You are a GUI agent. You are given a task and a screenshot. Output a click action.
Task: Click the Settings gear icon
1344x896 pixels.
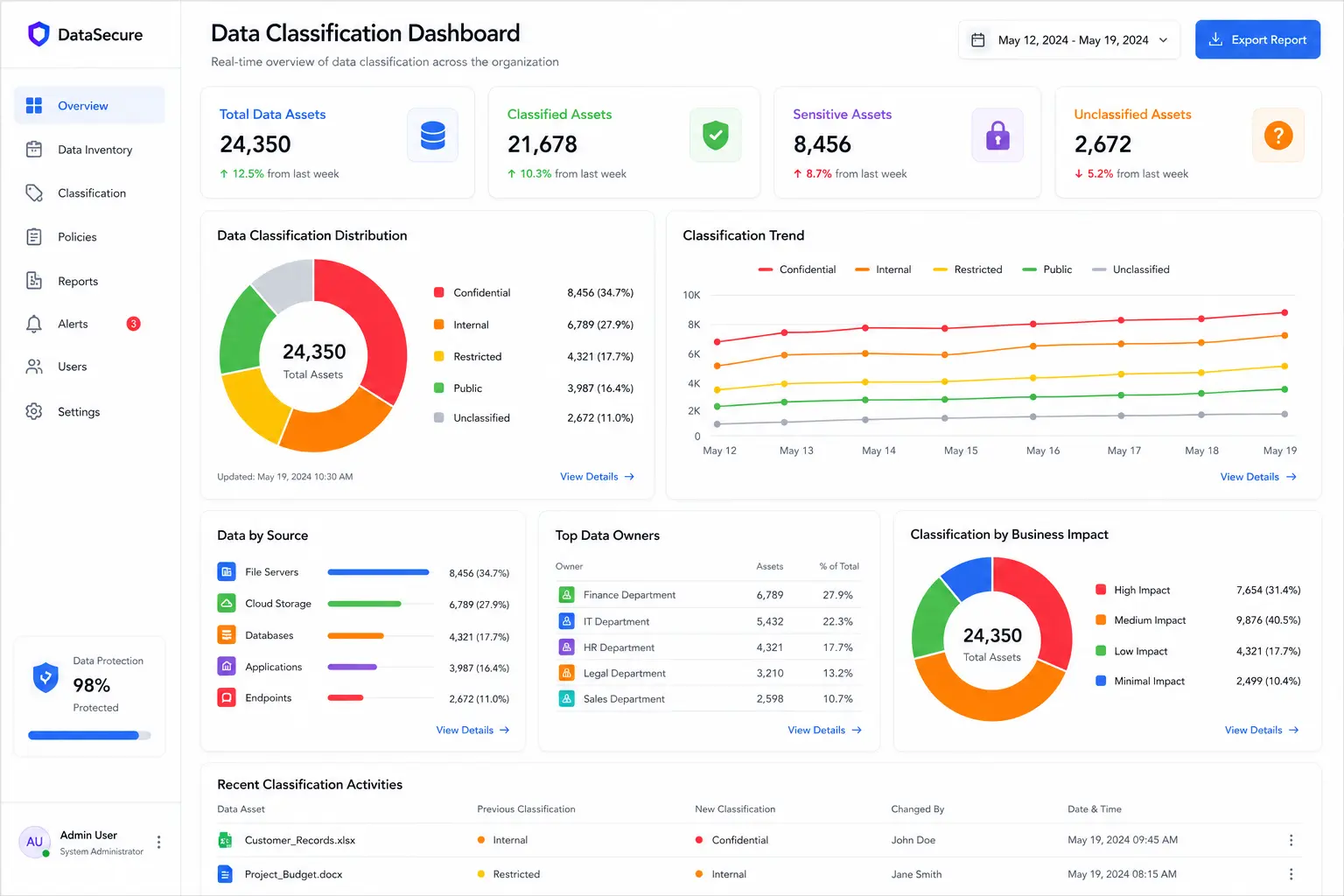(x=34, y=411)
